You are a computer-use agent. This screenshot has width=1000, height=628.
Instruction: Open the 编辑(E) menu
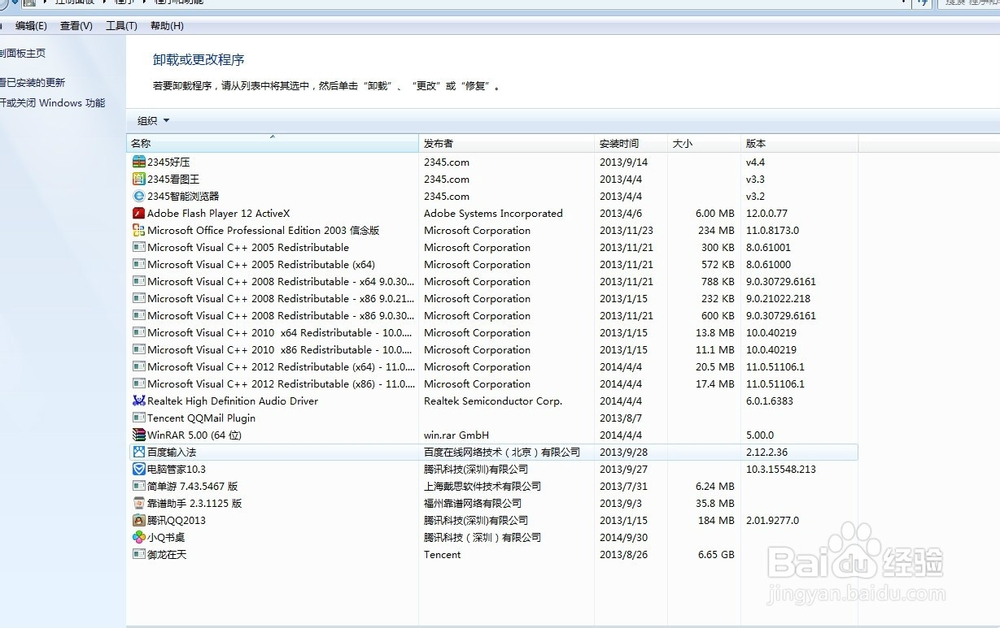click(31, 26)
